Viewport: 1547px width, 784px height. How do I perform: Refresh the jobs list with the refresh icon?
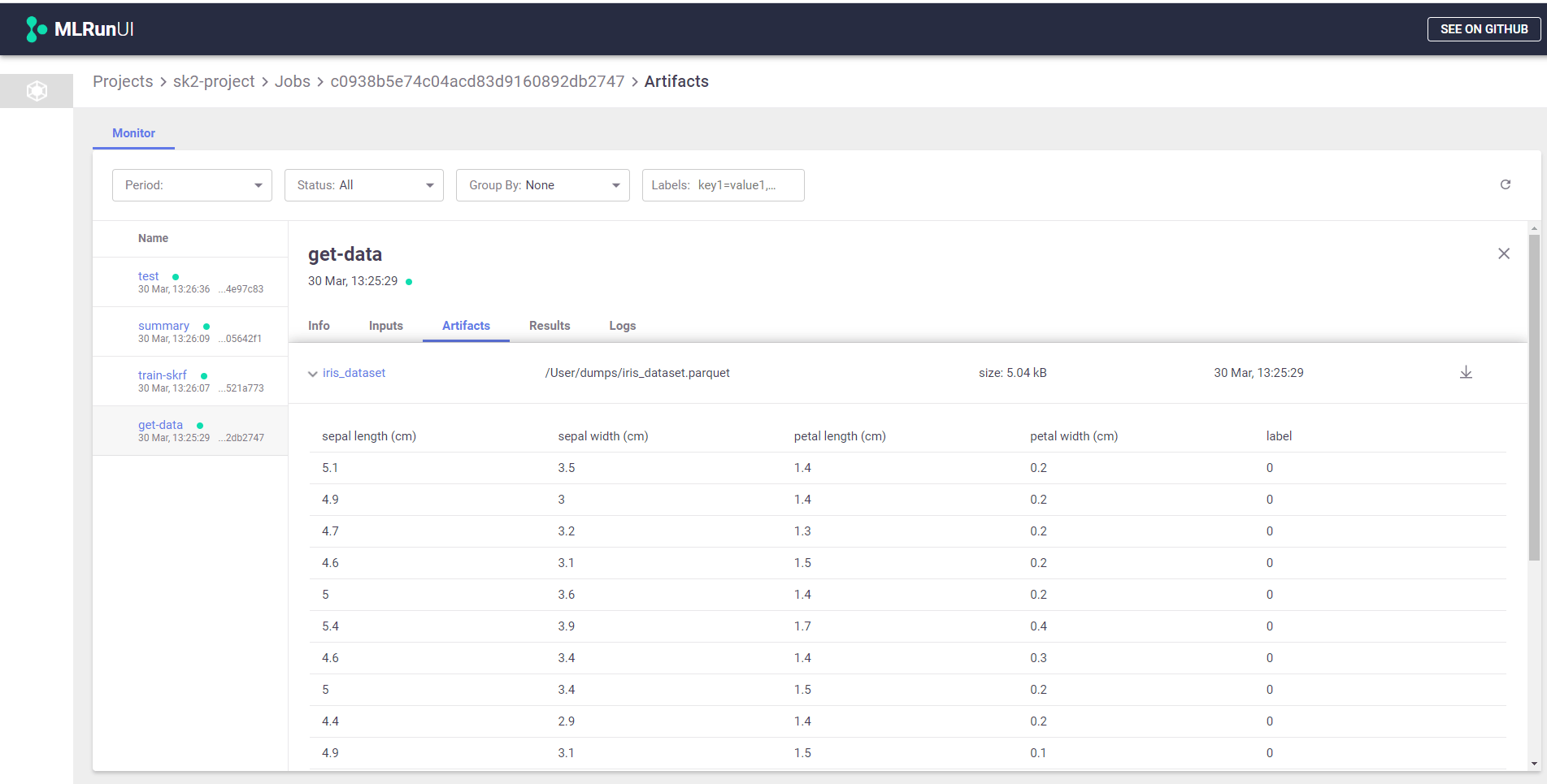[x=1506, y=184]
